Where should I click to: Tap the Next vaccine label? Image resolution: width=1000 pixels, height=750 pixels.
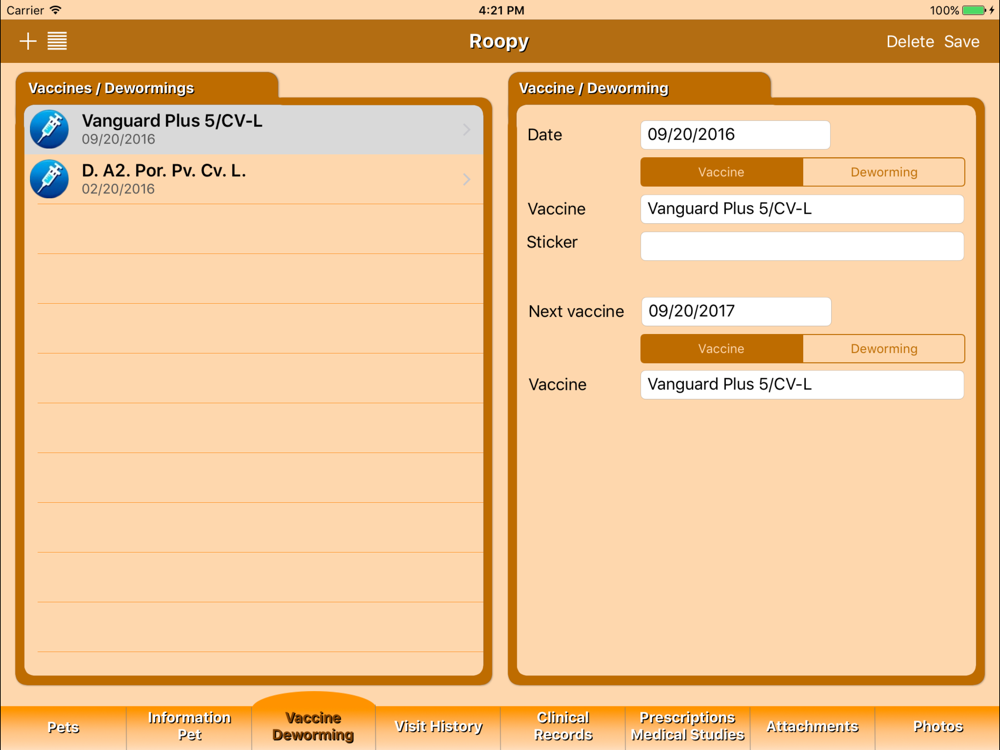[576, 311]
